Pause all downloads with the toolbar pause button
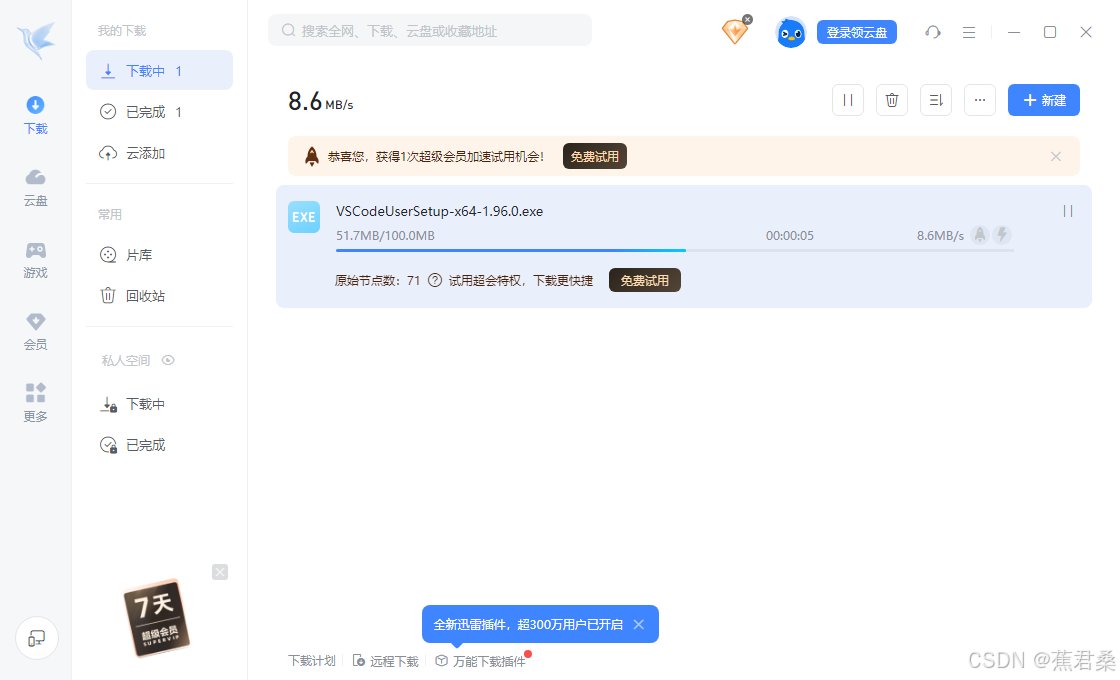 point(848,100)
